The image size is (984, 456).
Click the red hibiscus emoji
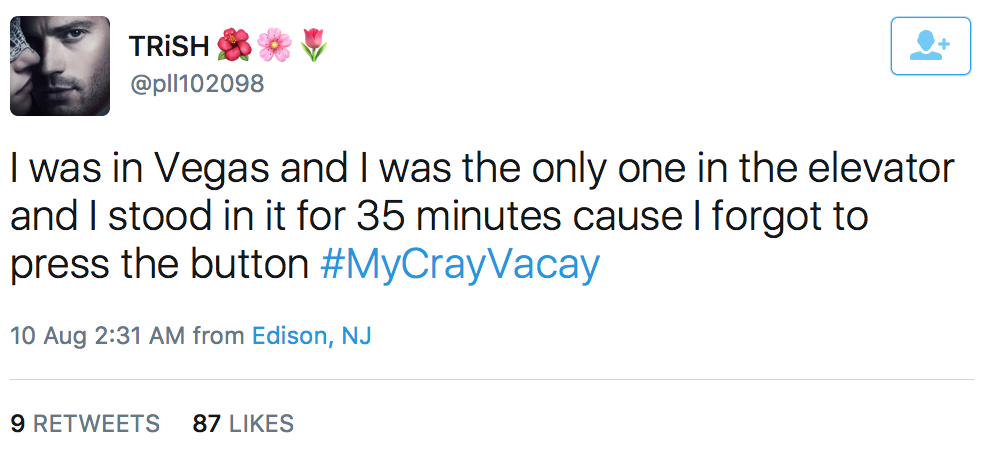[234, 45]
